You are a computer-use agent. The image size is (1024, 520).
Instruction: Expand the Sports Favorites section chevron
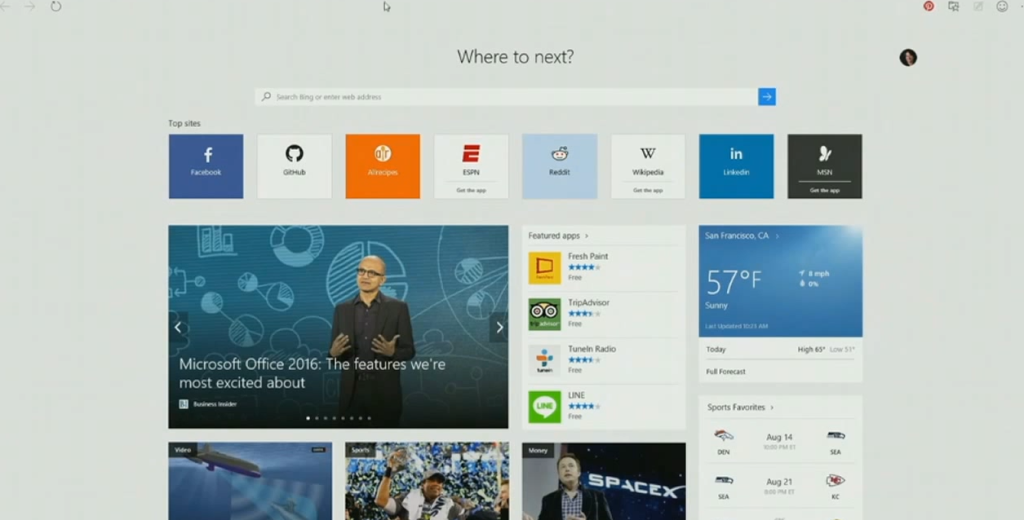pyautogui.click(x=772, y=408)
